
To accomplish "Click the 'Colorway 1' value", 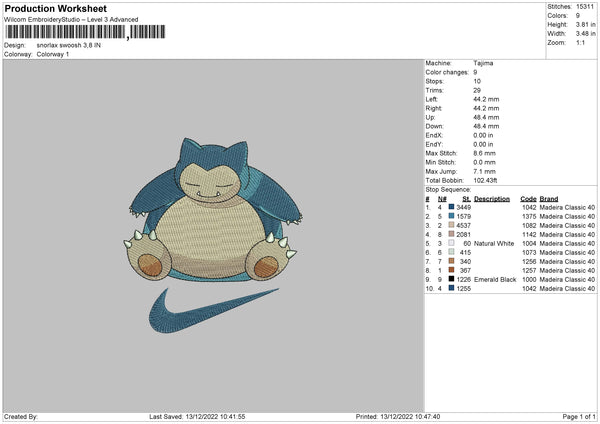I will tap(53, 54).
